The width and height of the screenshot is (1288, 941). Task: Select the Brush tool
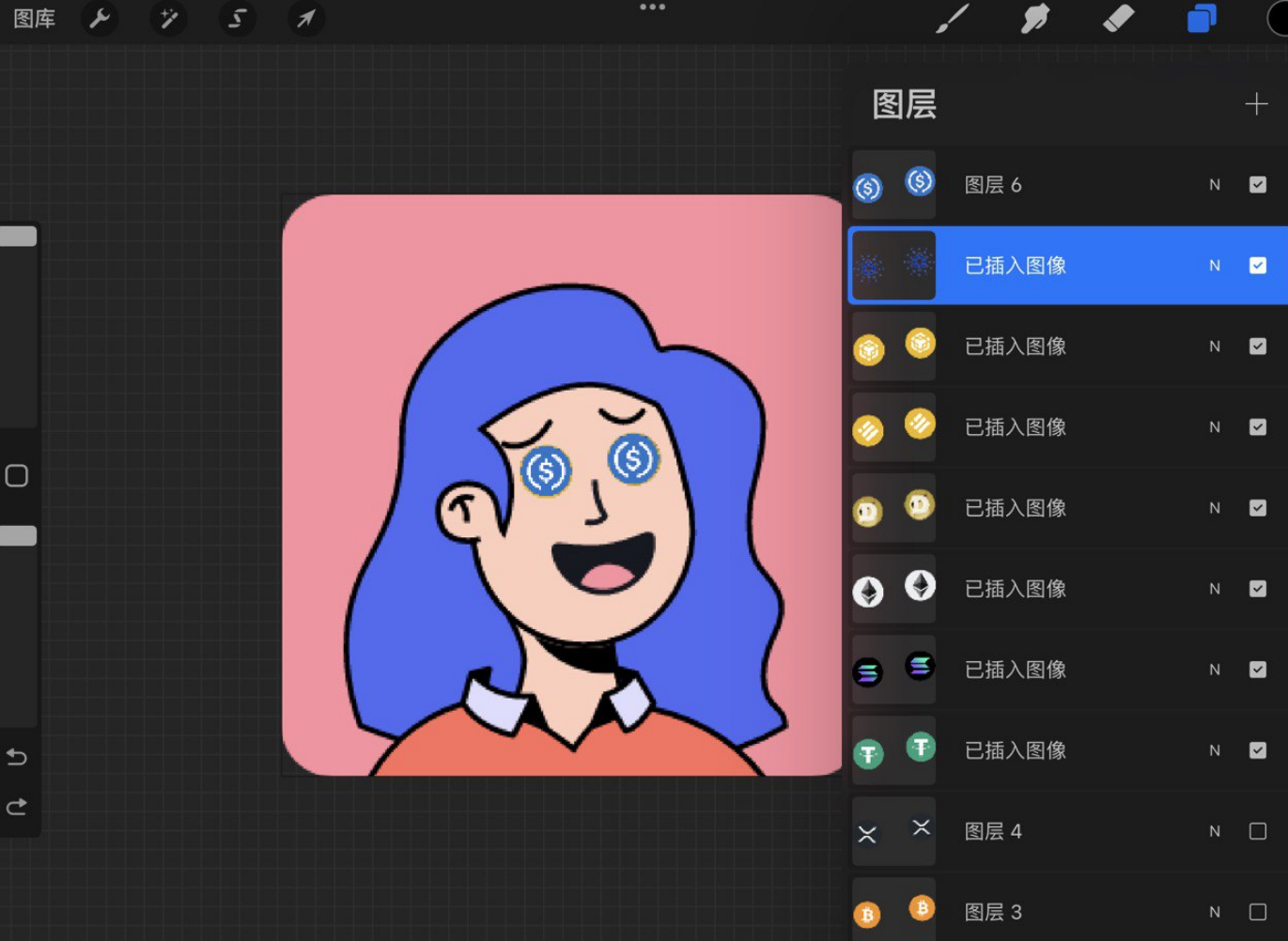pos(952,18)
